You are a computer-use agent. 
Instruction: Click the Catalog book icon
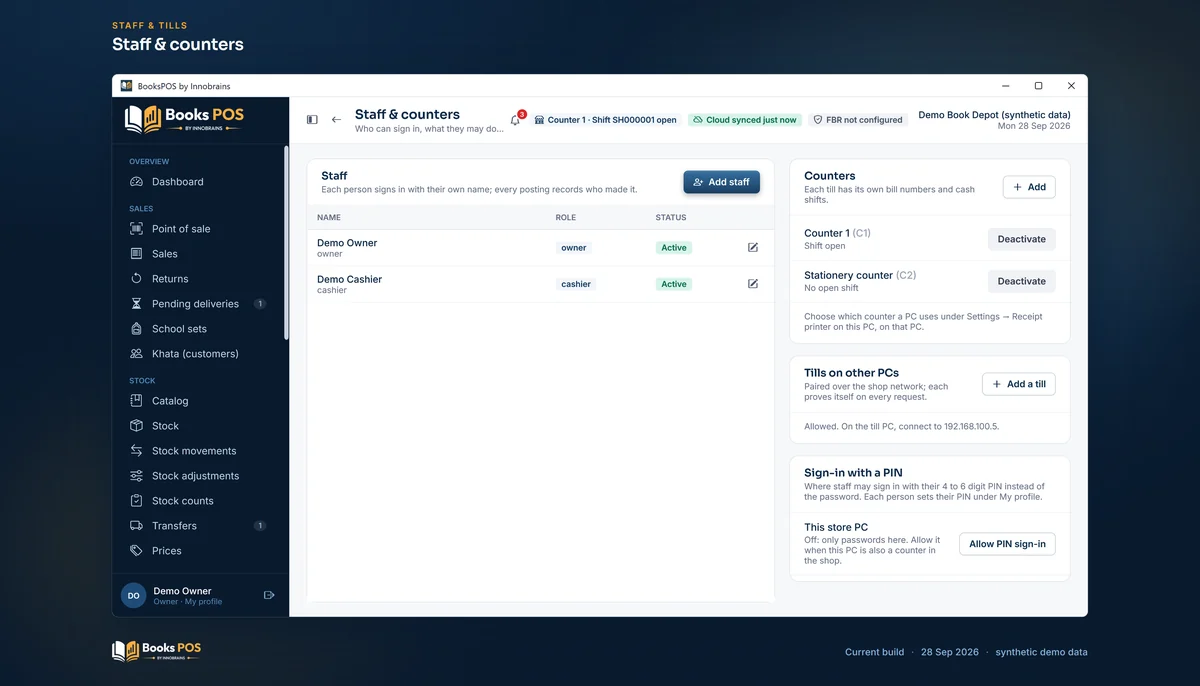click(136, 401)
